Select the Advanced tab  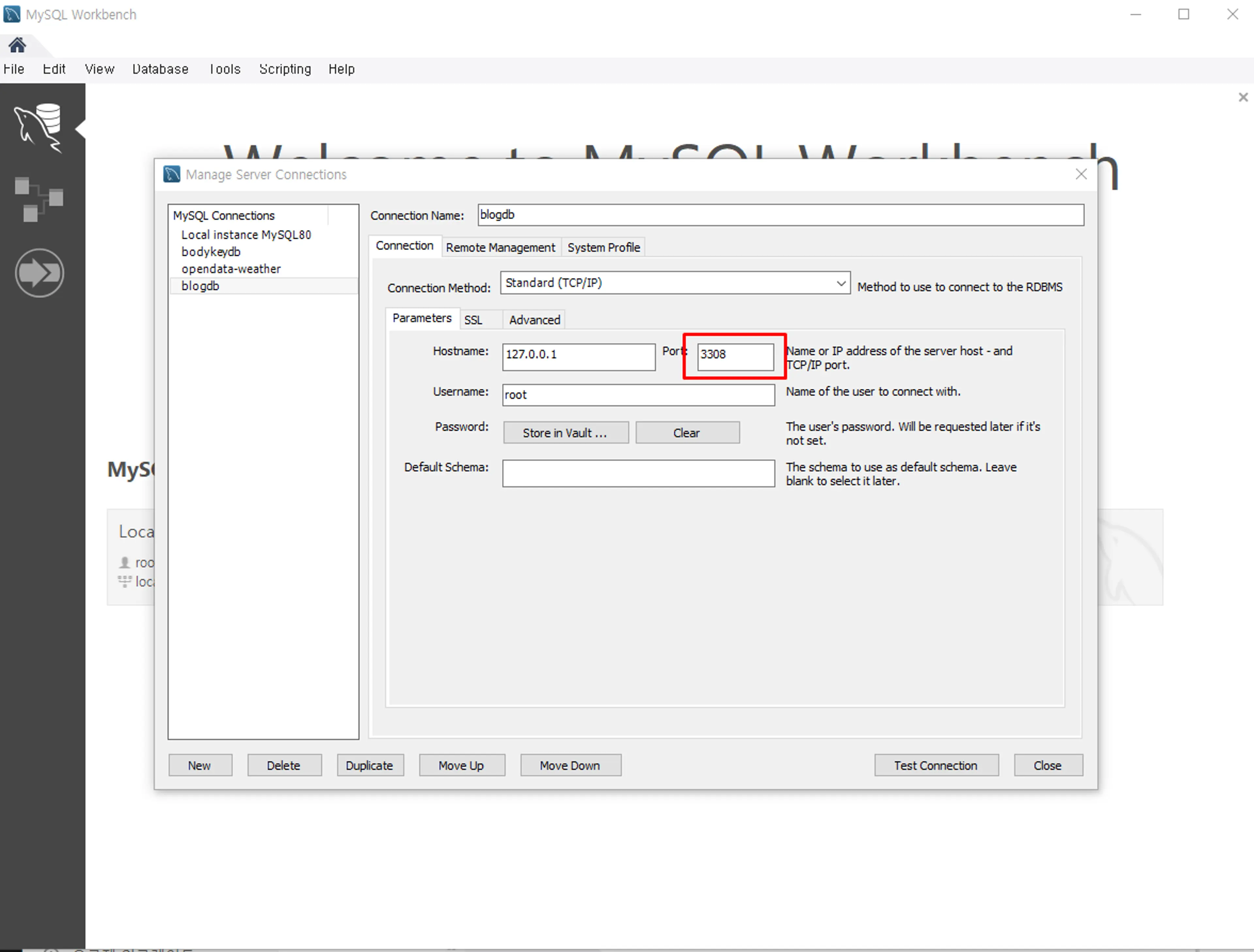click(x=535, y=320)
